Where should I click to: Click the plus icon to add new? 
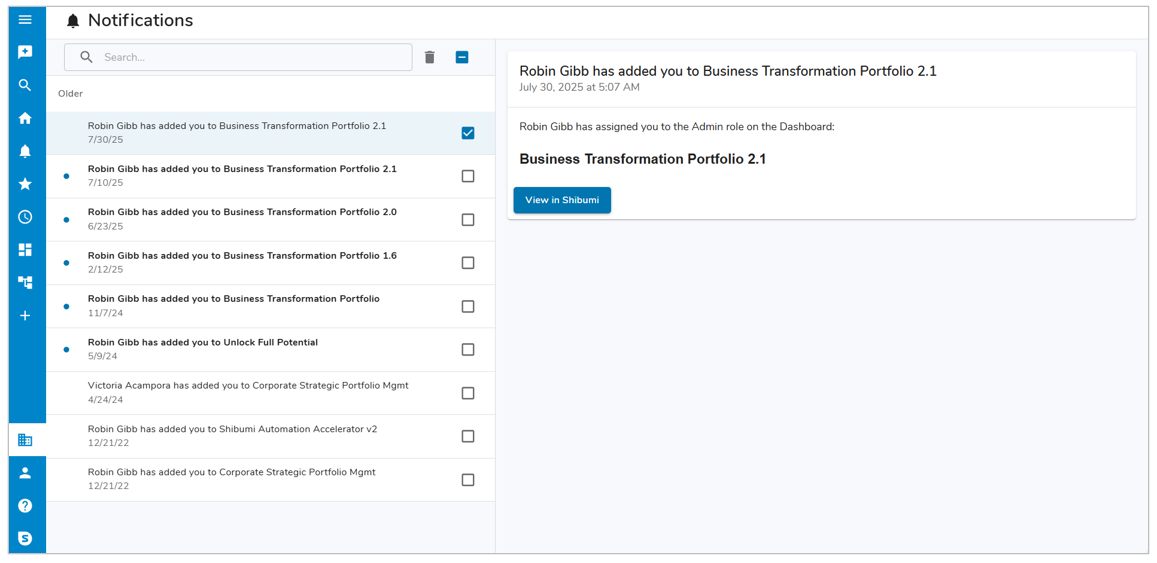(x=25, y=316)
